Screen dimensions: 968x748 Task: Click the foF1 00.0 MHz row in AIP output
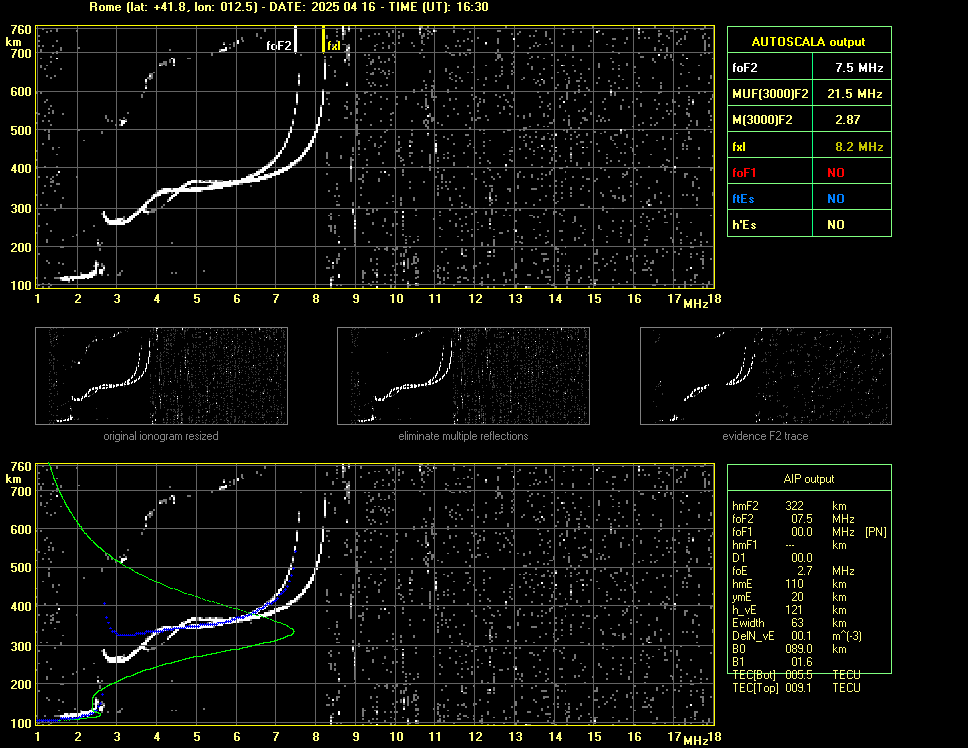tap(809, 532)
